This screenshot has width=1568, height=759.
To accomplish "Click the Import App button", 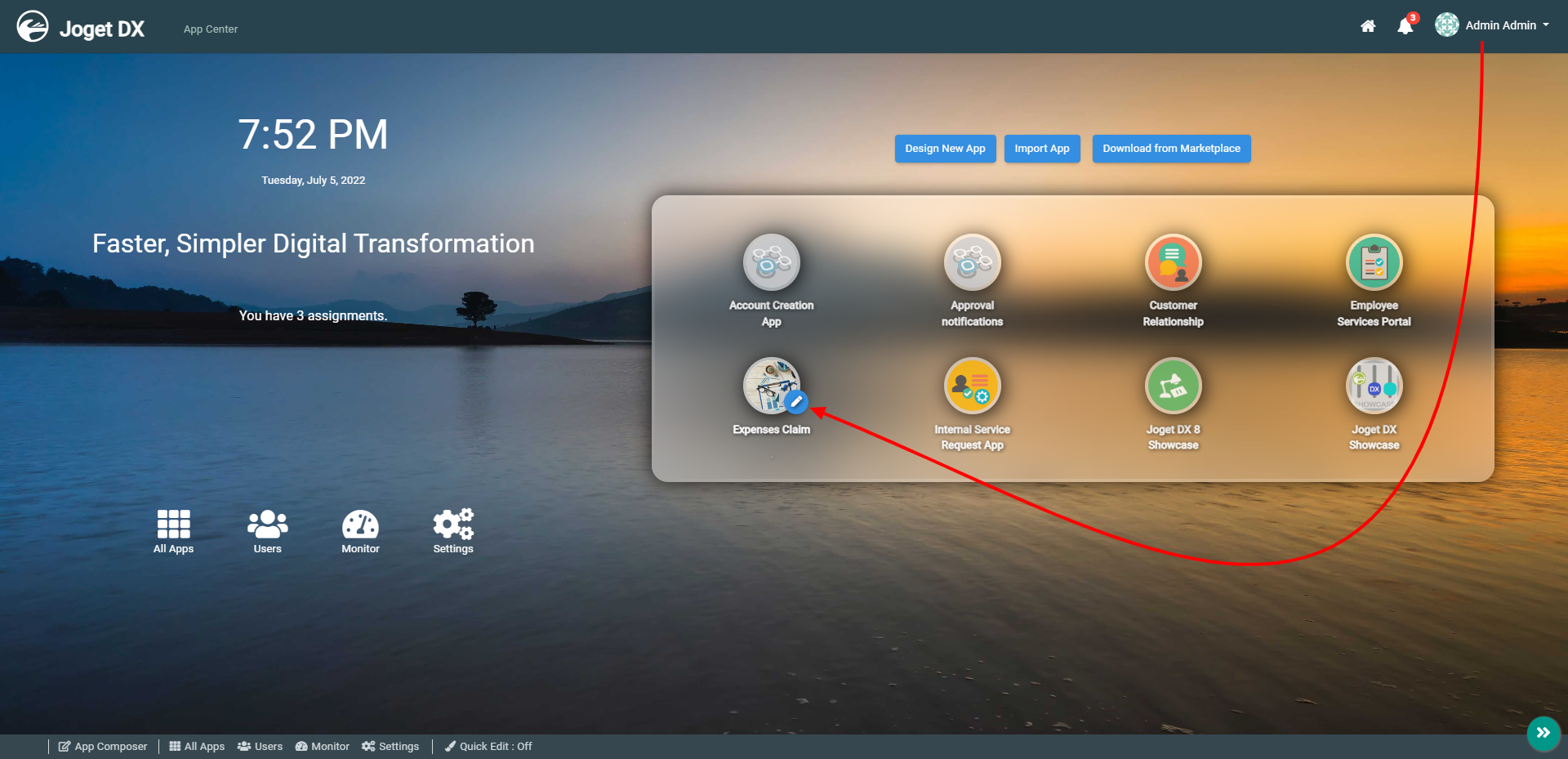I will (x=1042, y=149).
